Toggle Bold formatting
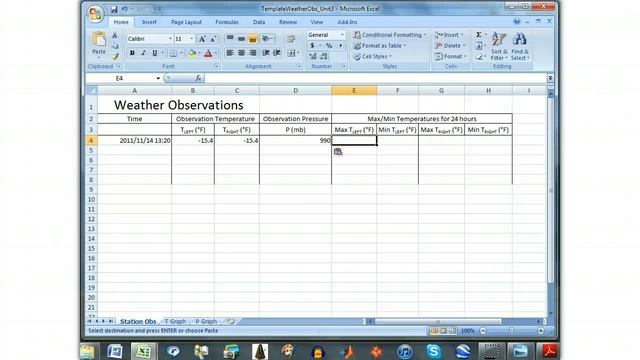This screenshot has width=640, height=360. click(132, 53)
